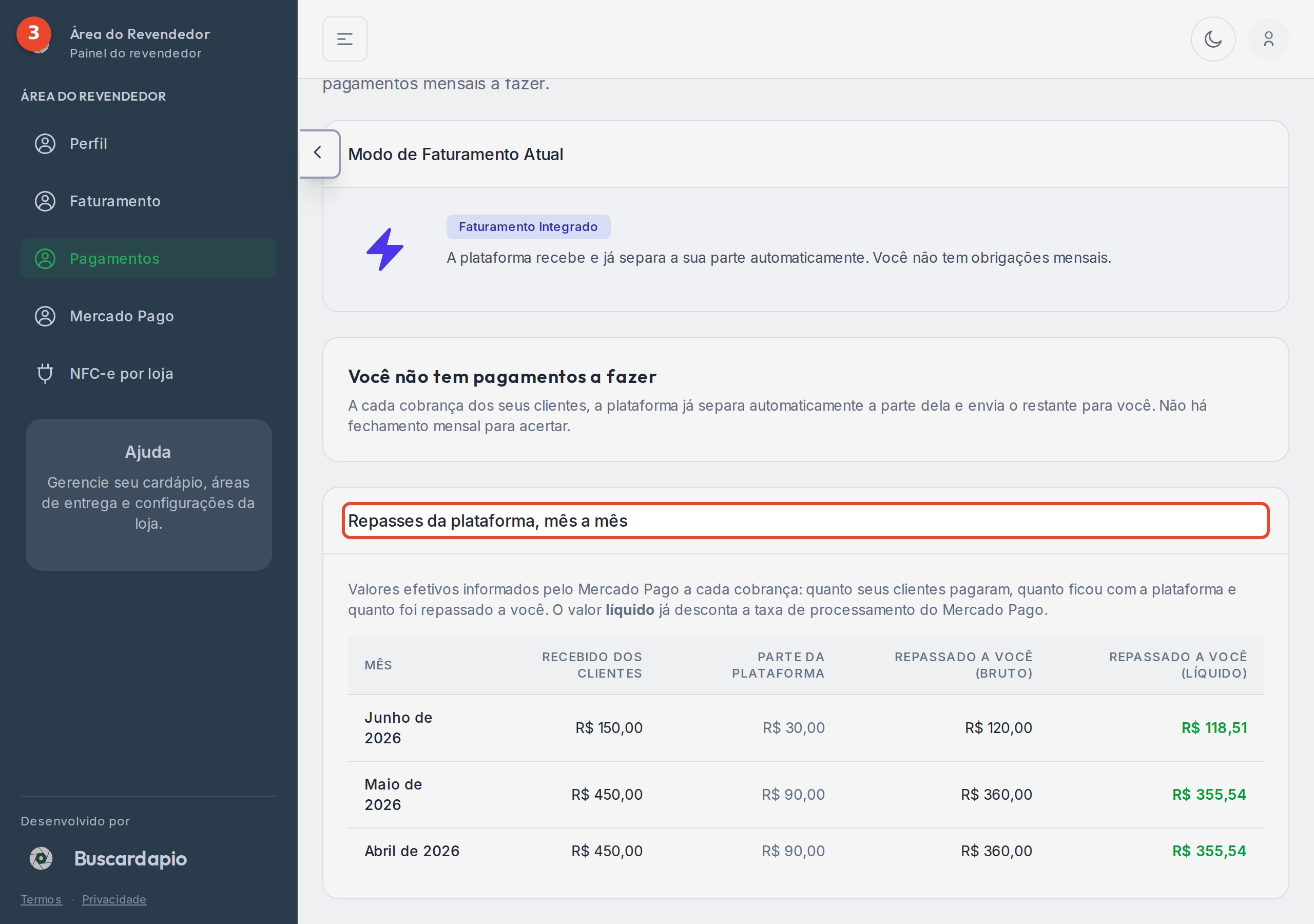Click the PARTE DA PLATAFORMA column header
Screen dimensions: 1314x924
(x=778, y=665)
